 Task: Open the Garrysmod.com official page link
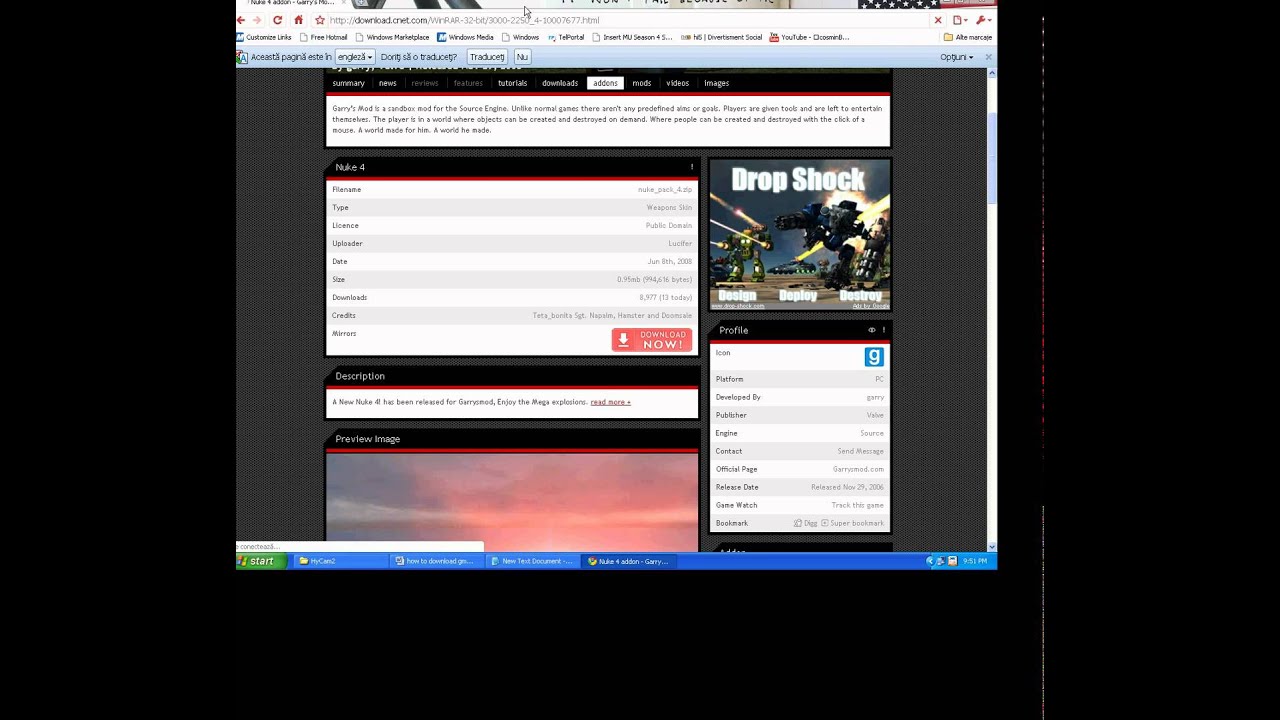point(858,469)
